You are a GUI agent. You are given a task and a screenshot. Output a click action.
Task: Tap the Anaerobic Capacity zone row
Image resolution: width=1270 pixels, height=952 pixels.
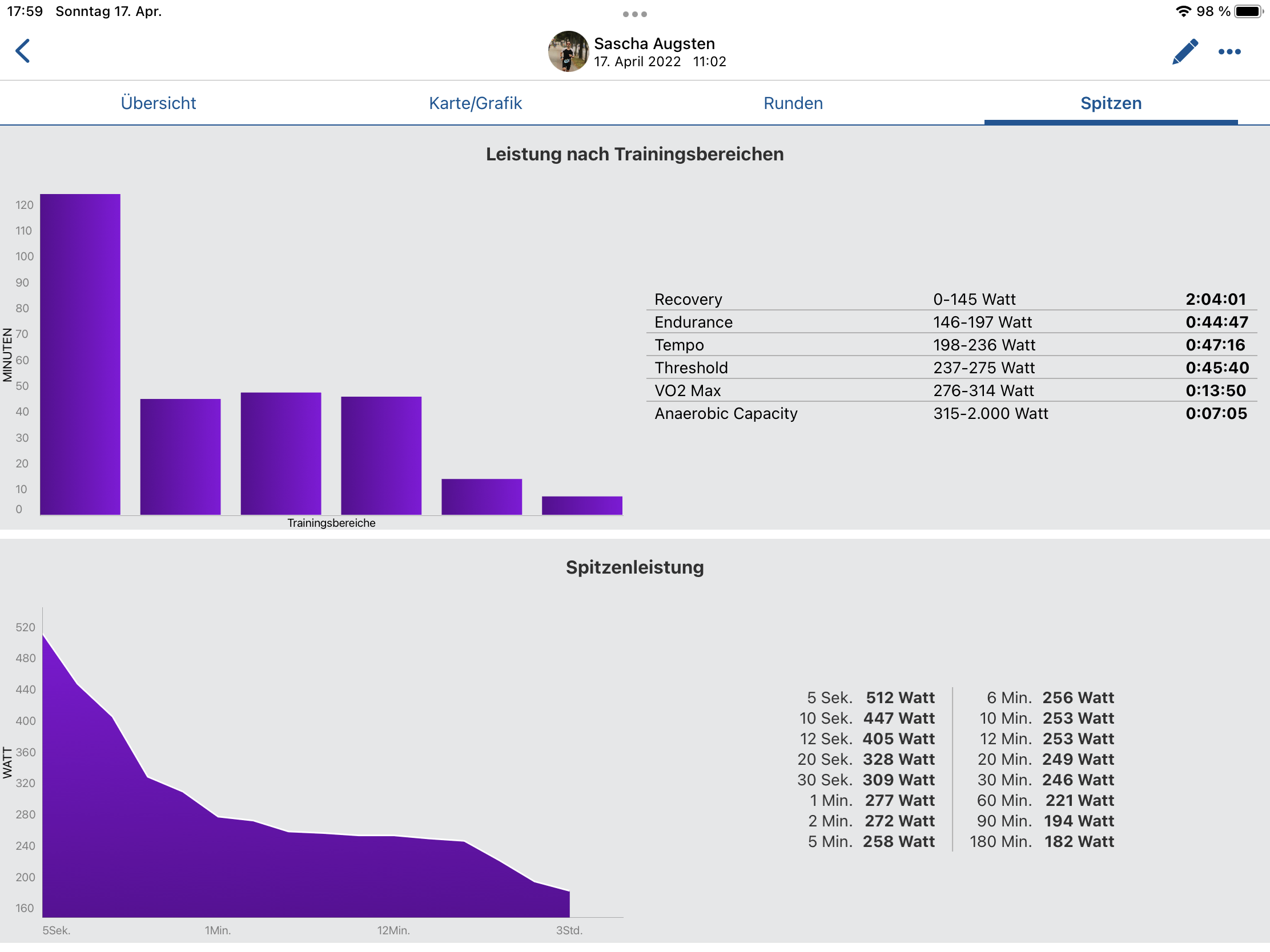pos(951,414)
